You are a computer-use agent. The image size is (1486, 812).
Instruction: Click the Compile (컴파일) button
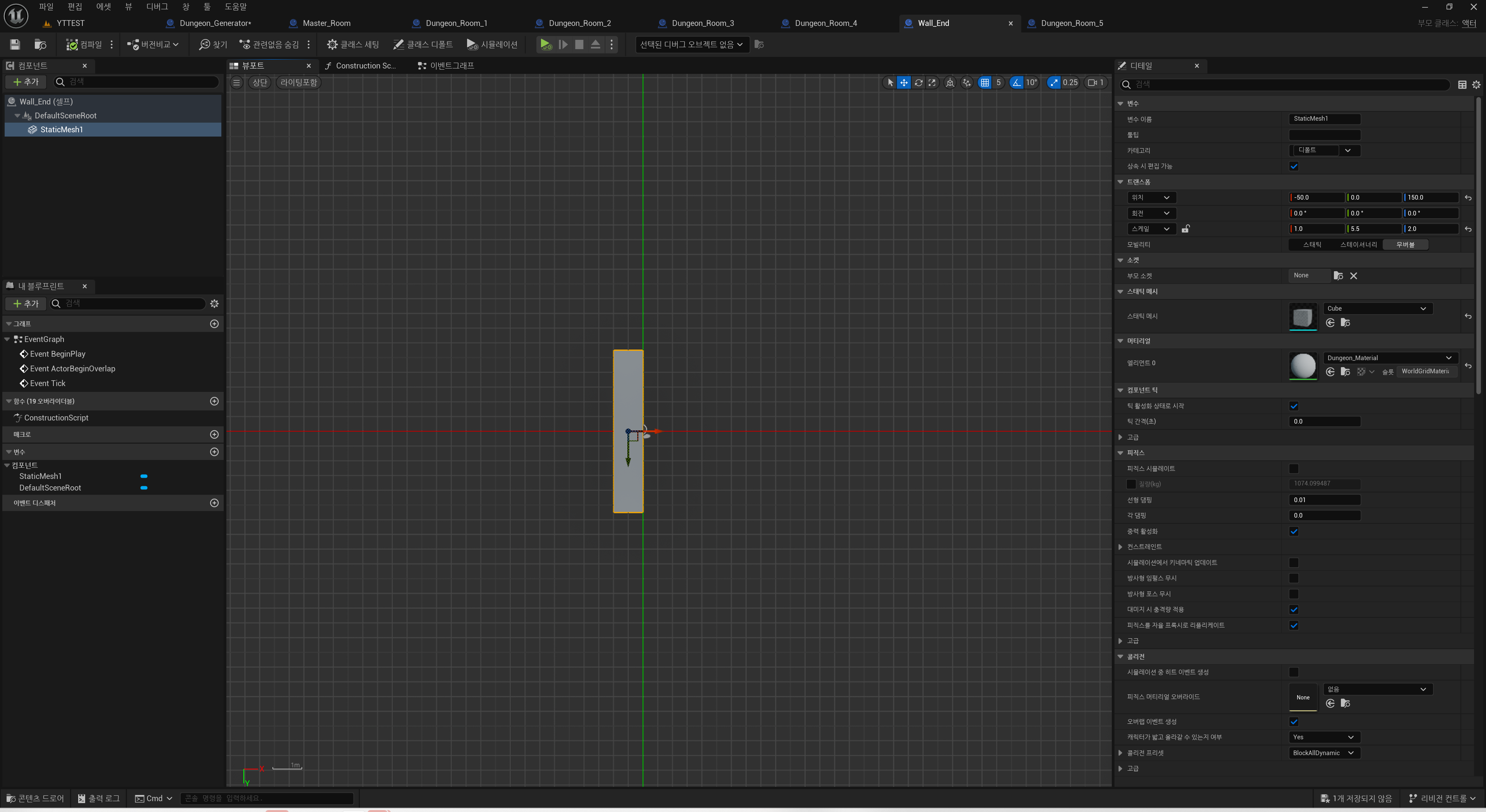[84, 44]
